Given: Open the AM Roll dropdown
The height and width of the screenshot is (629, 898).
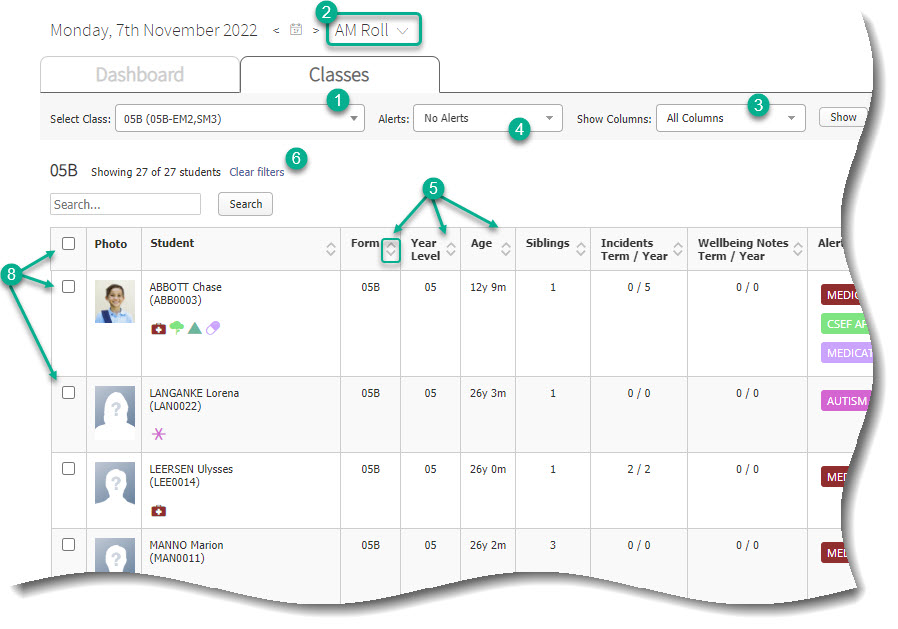Looking at the screenshot, I should click(373, 30).
